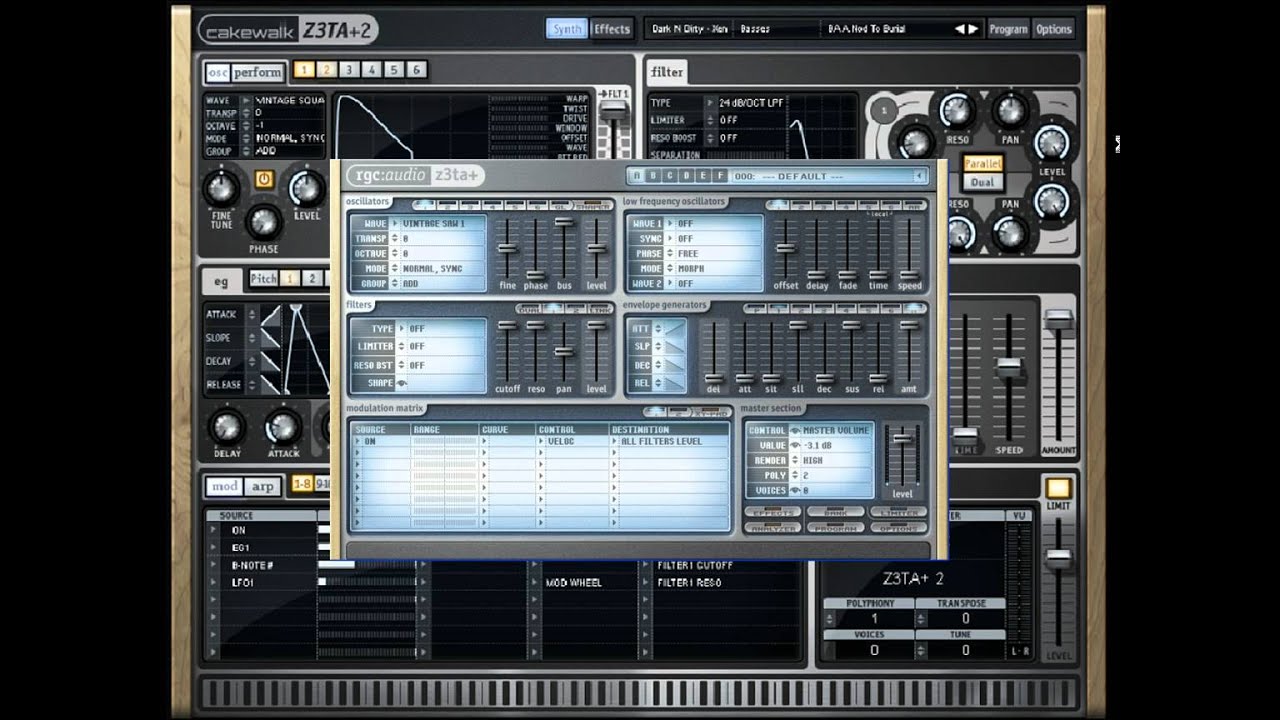Open WAVE 1 dropdown in z3ta+ LFO
The image size is (1280, 720).
[671, 224]
